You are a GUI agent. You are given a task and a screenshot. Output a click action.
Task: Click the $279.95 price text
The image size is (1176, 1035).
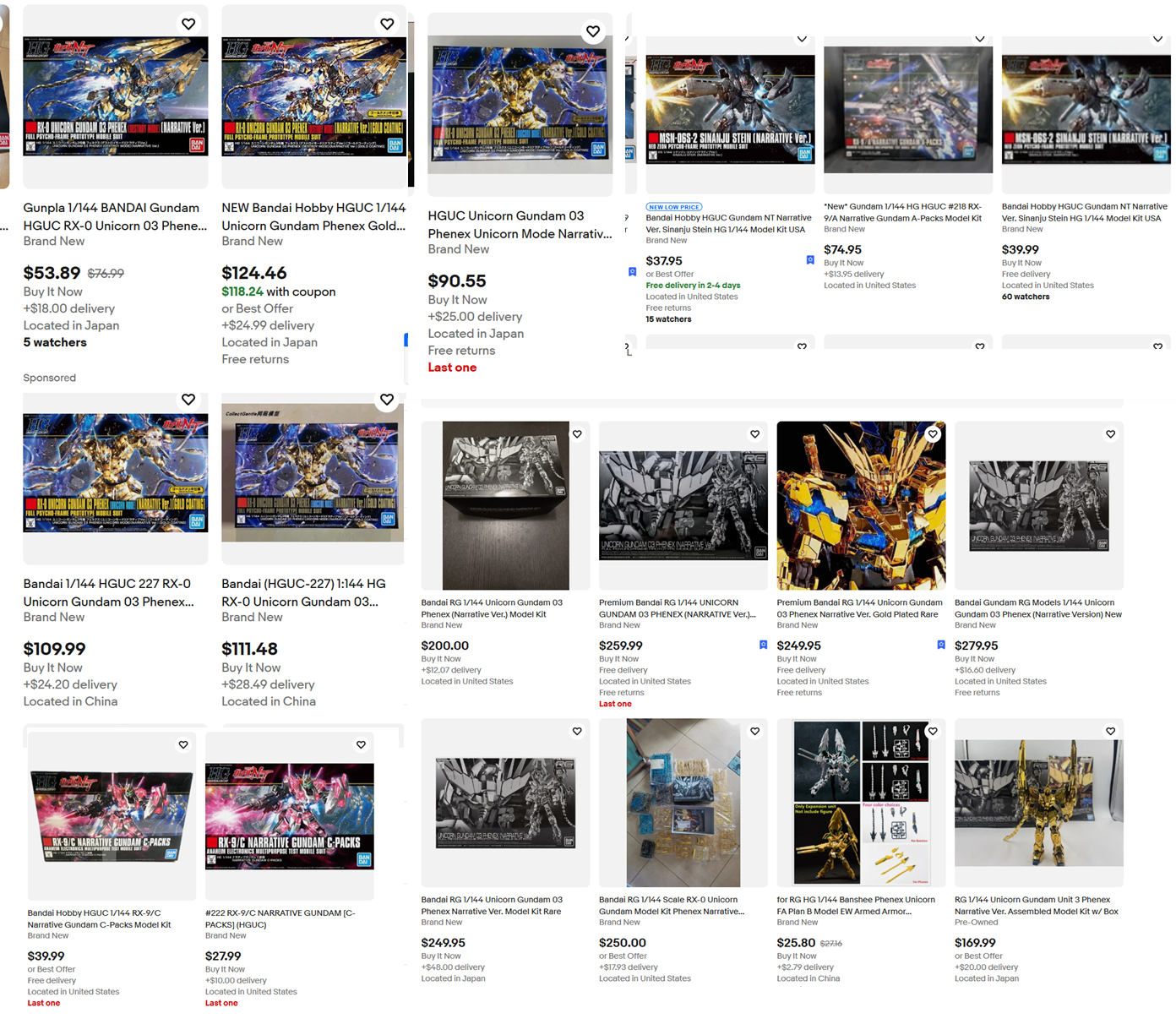977,646
